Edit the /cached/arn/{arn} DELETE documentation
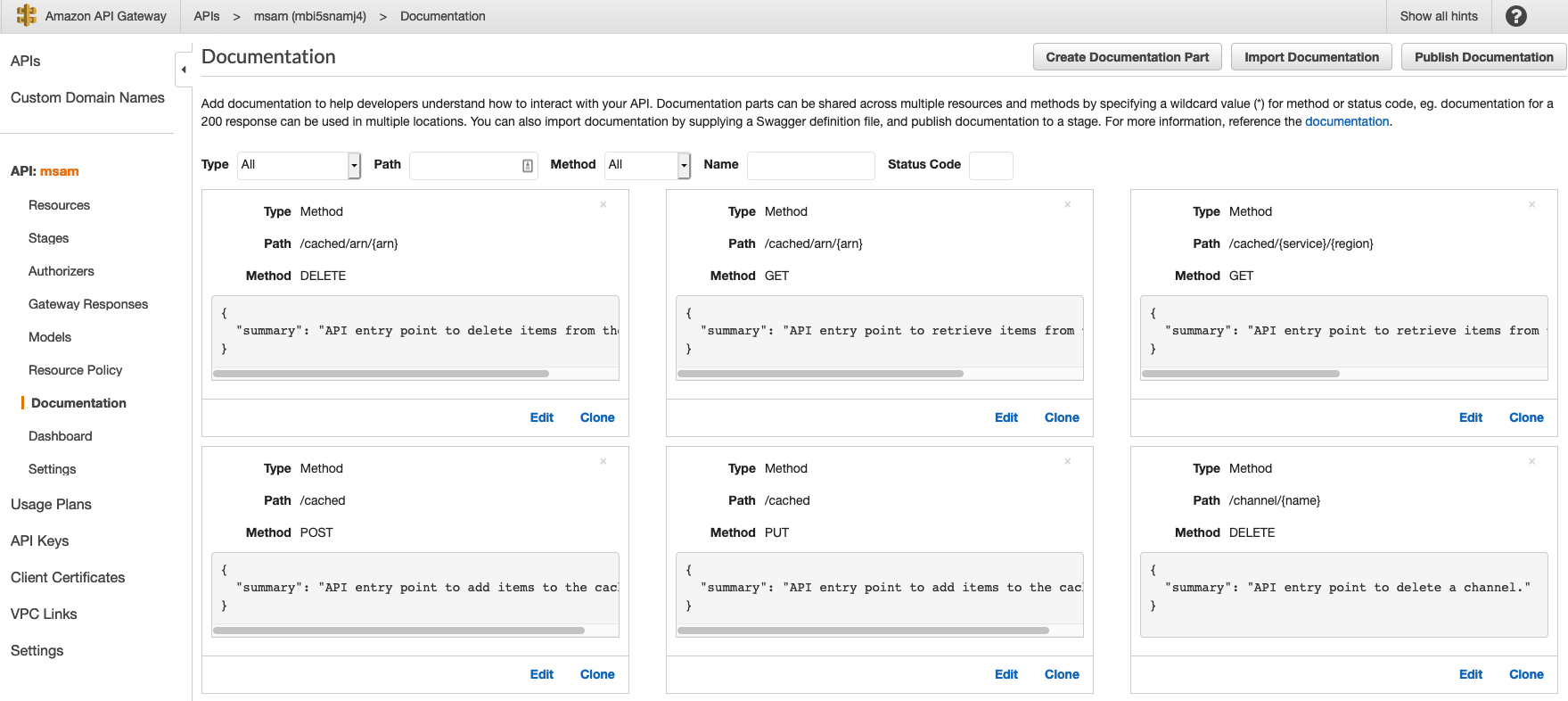 [542, 417]
